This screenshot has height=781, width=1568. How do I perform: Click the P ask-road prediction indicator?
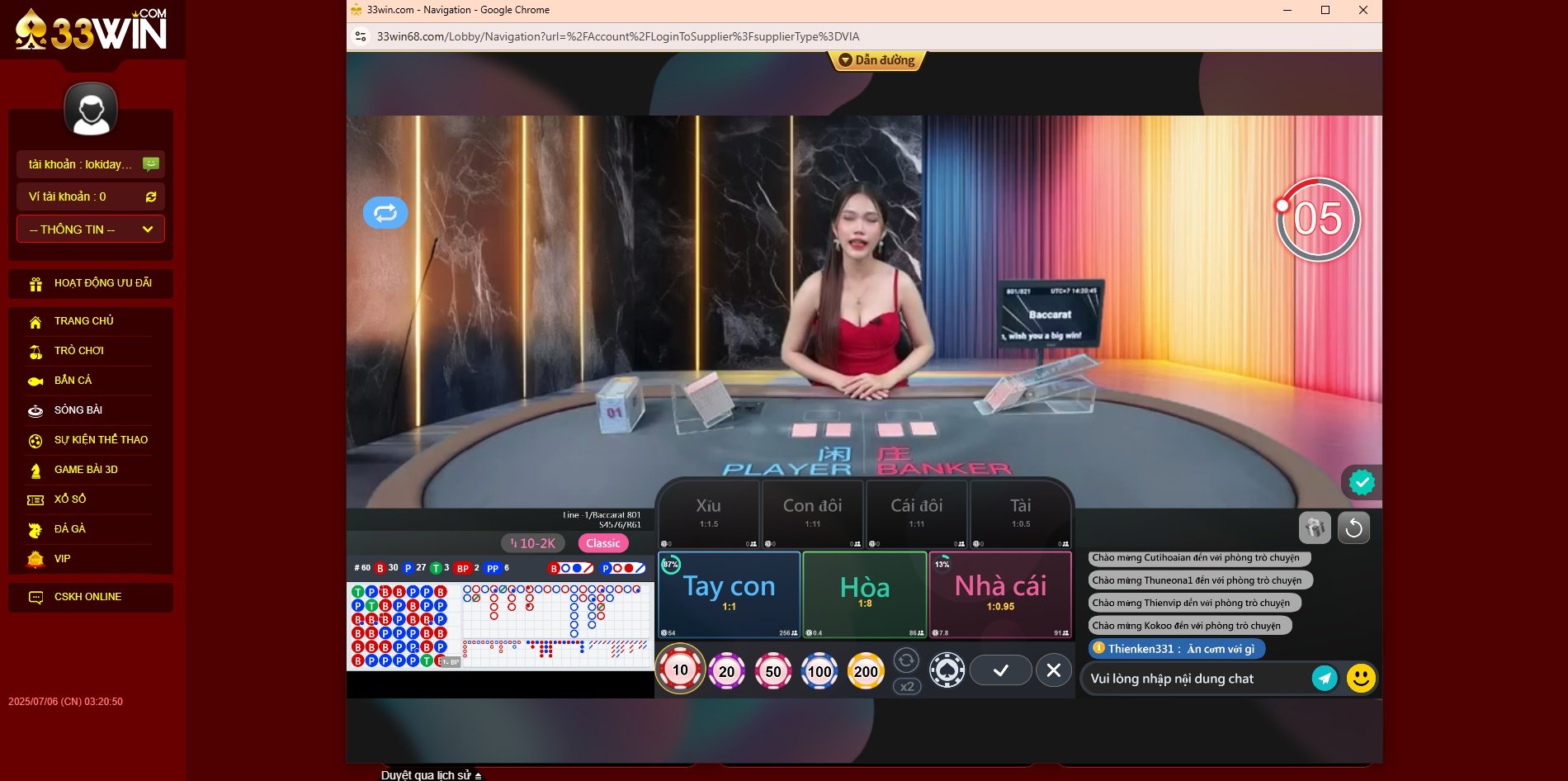[623, 568]
